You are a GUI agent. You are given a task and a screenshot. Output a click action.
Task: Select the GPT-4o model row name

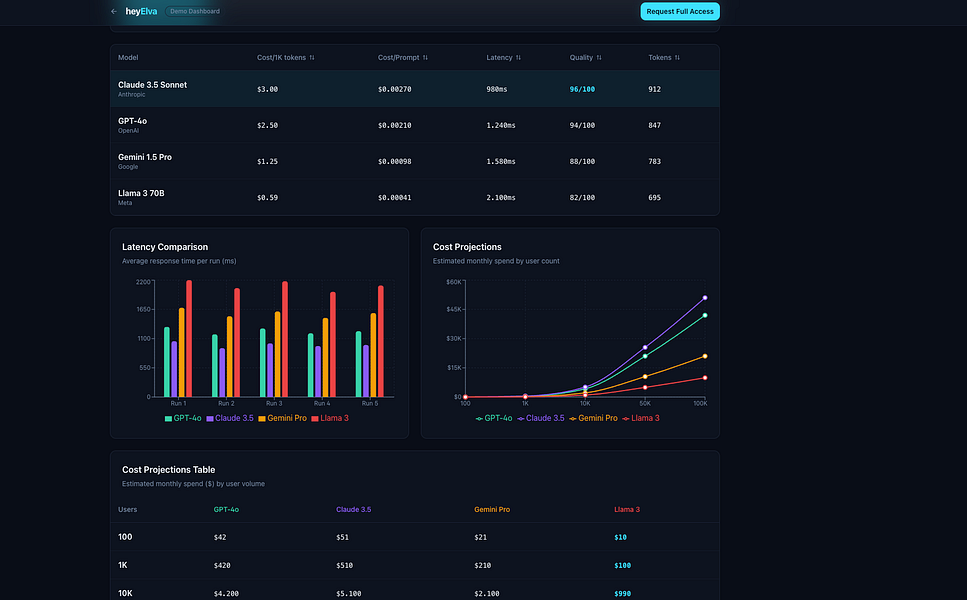pos(133,121)
